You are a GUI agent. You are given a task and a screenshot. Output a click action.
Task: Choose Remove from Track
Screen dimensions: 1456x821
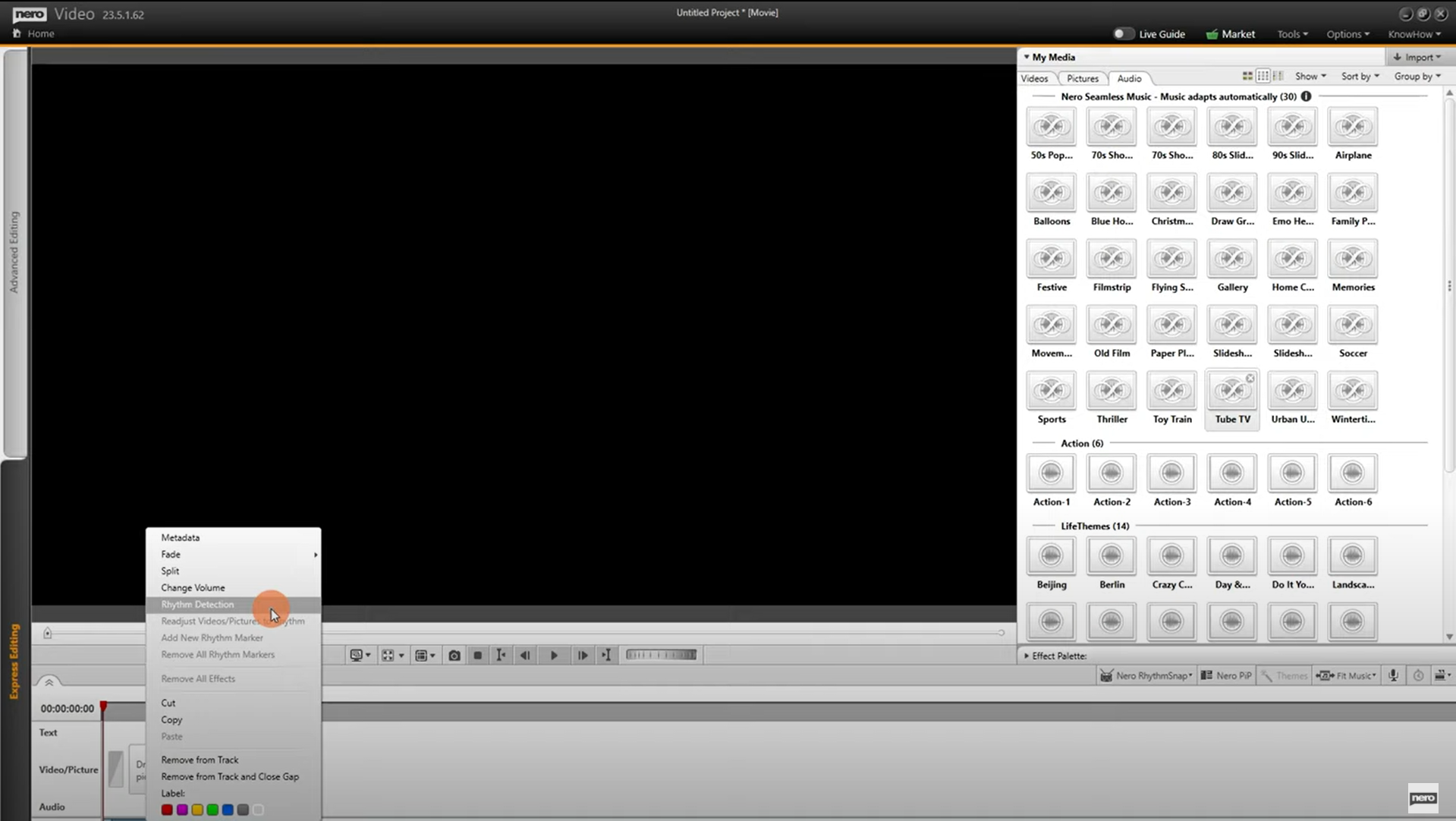pyautogui.click(x=233, y=760)
